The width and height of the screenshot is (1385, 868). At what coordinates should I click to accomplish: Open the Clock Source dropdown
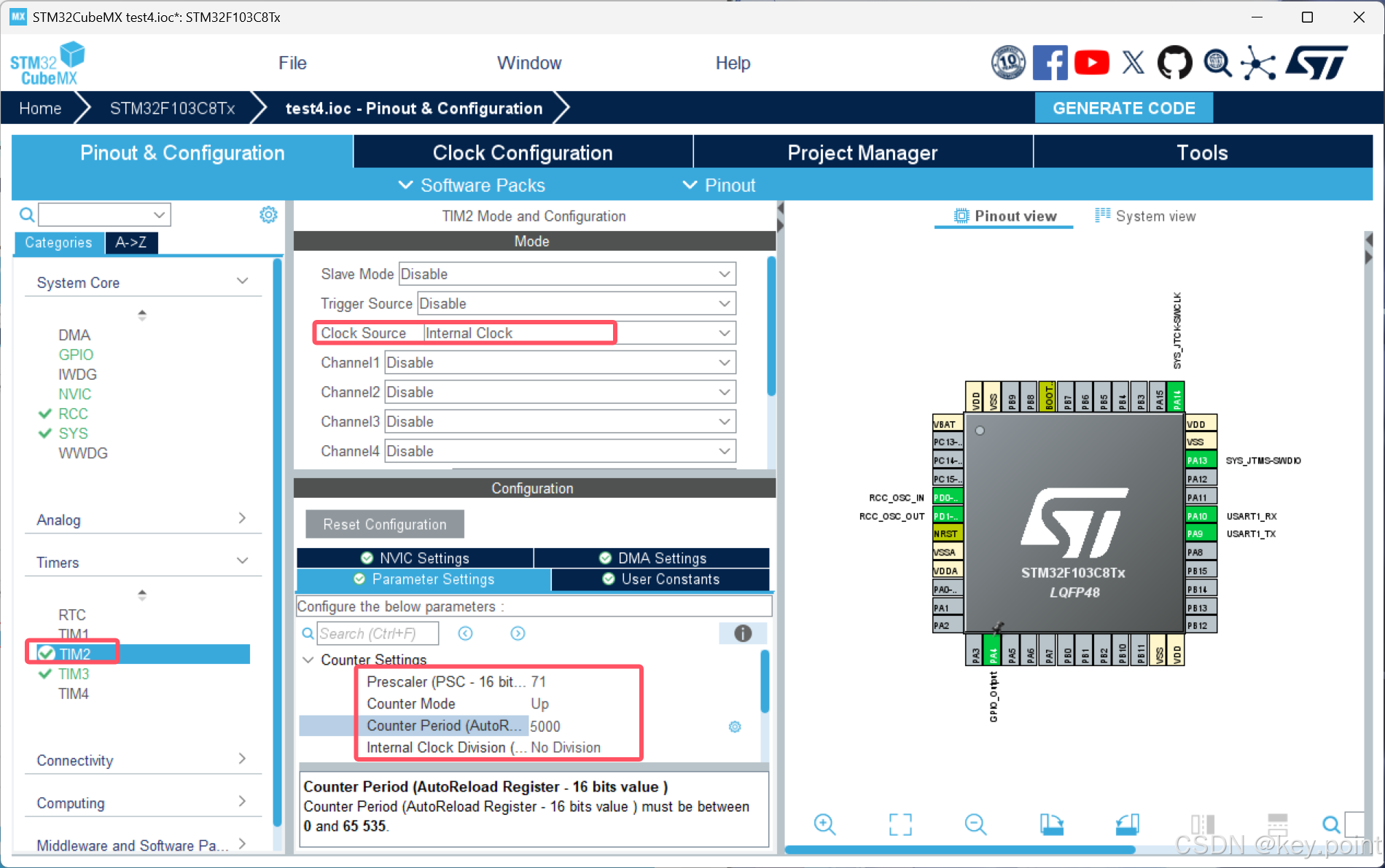[580, 333]
